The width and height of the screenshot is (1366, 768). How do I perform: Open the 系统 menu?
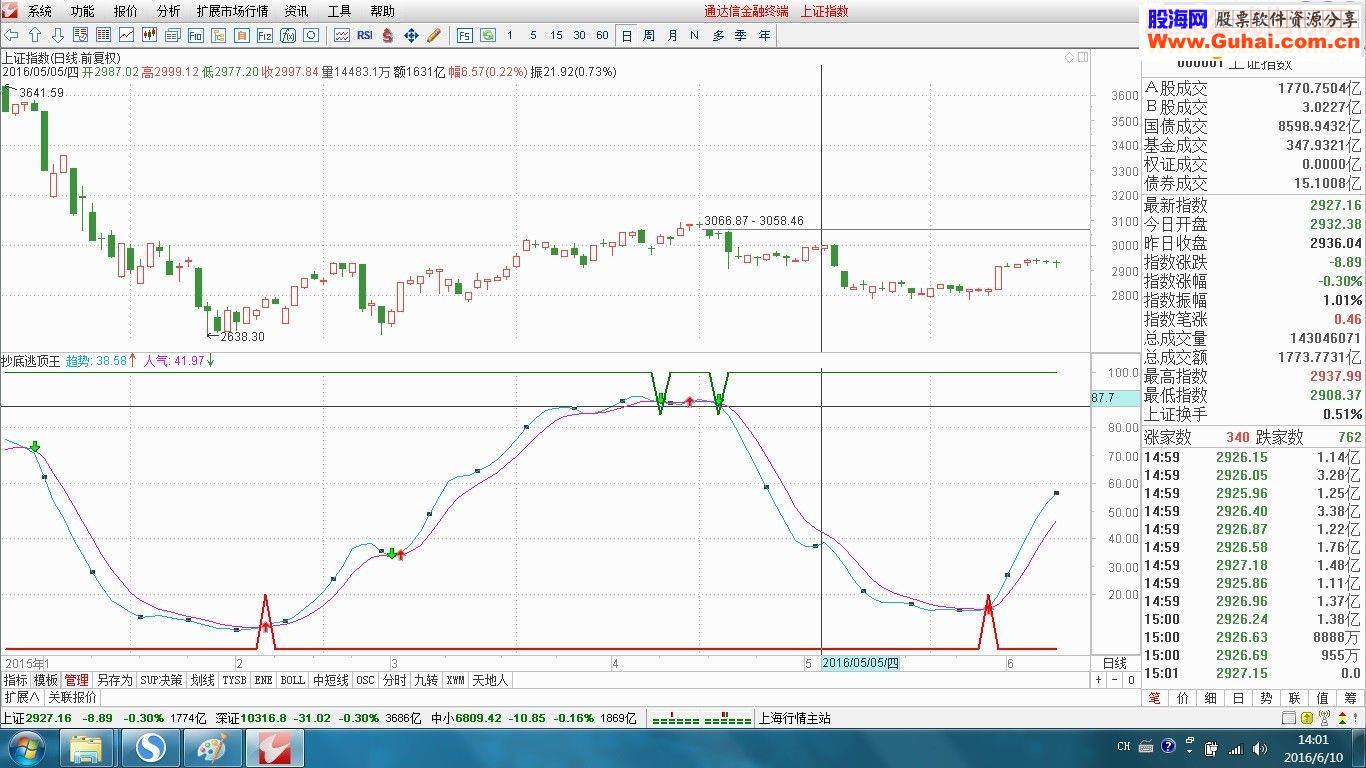[x=40, y=11]
